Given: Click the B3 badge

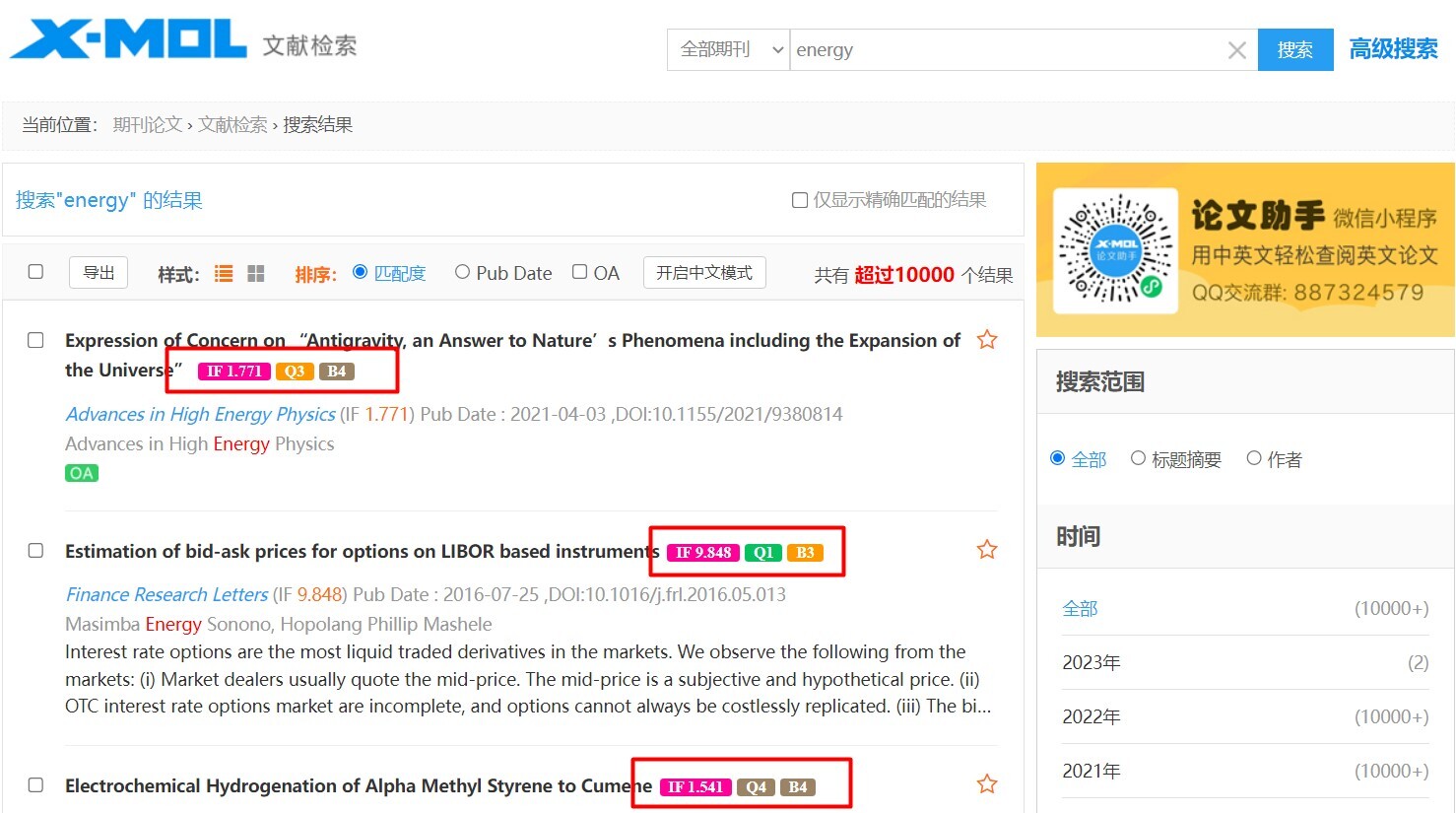Looking at the screenshot, I should 805,553.
